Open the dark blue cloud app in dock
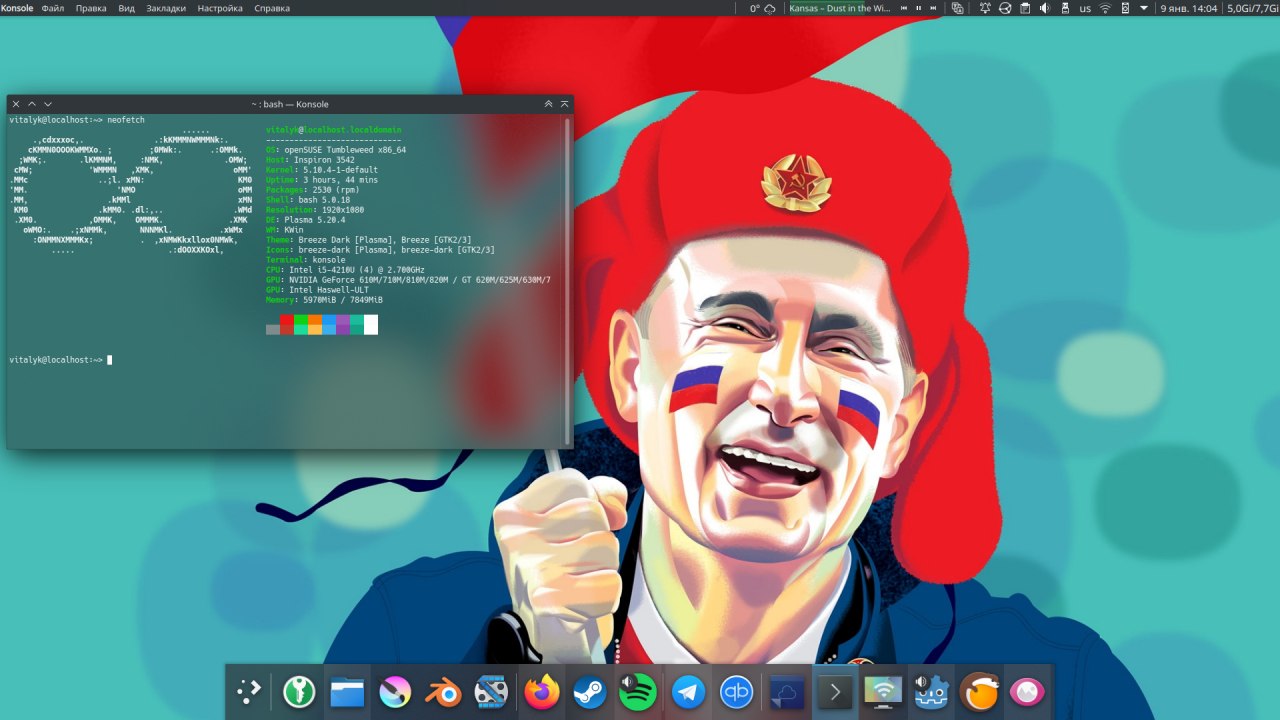The width and height of the screenshot is (1280, 720). click(x=788, y=692)
